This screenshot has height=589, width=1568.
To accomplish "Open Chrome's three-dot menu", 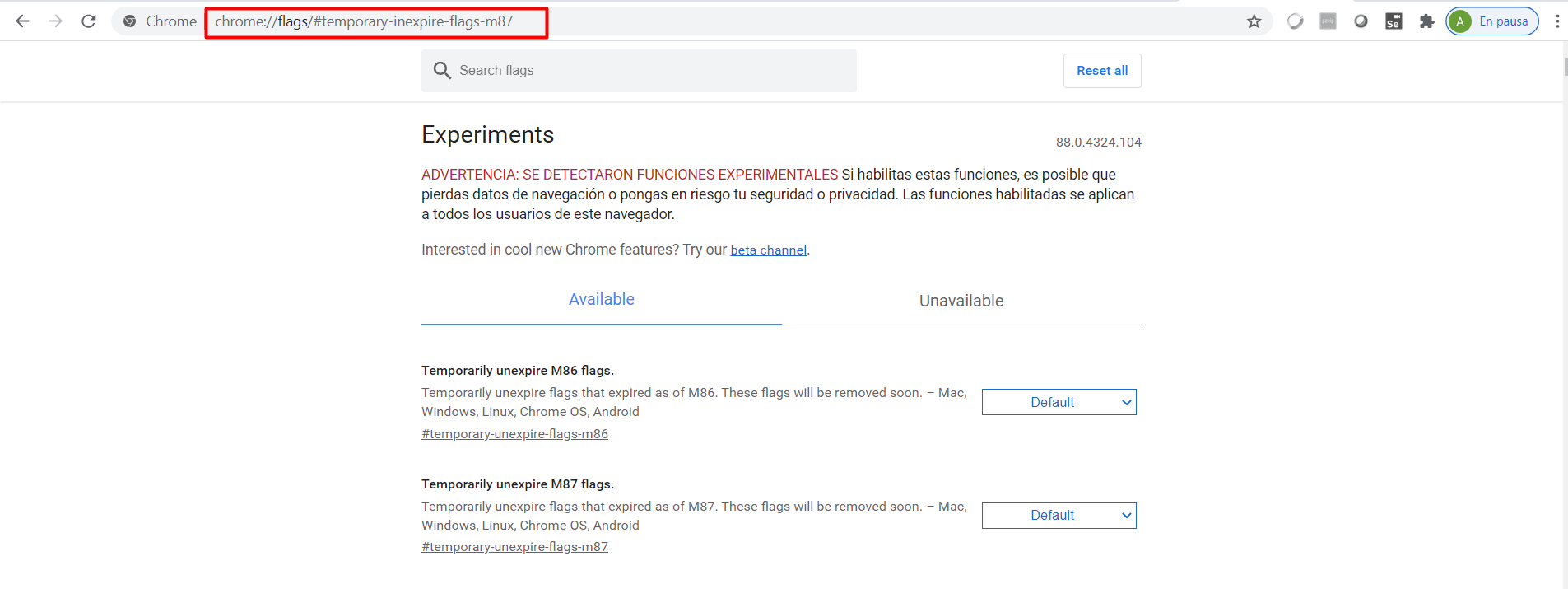I will (1556, 21).
